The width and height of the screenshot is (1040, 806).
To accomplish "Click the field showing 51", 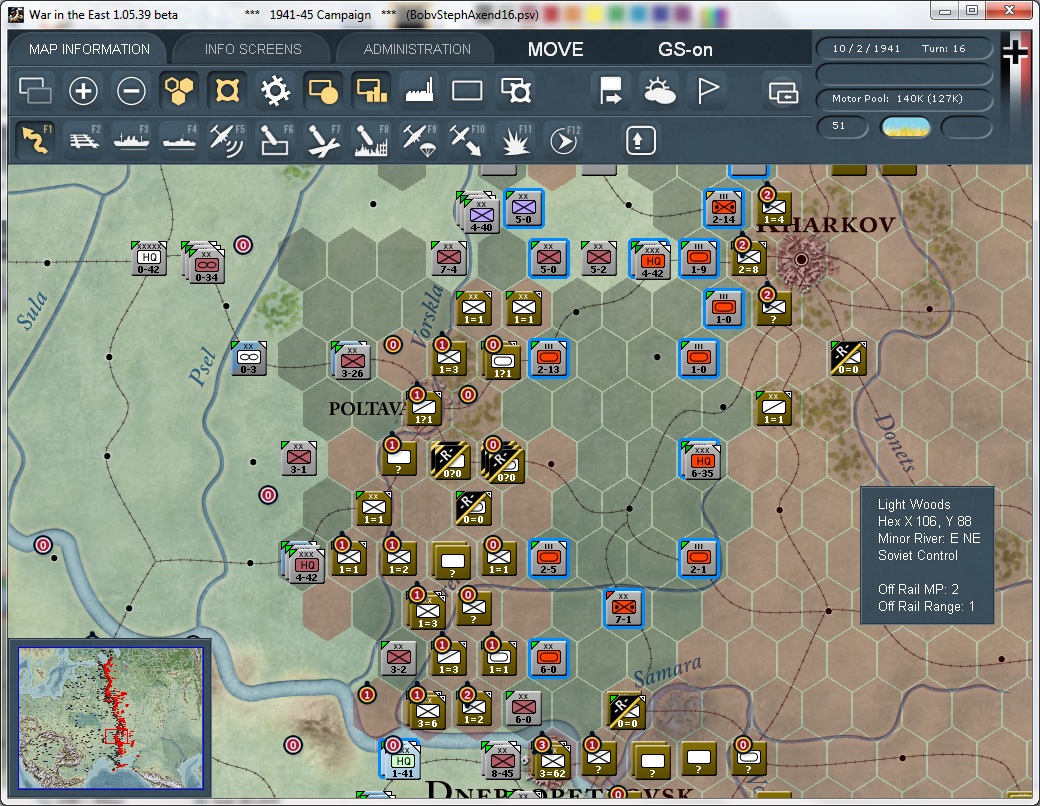I will point(842,126).
